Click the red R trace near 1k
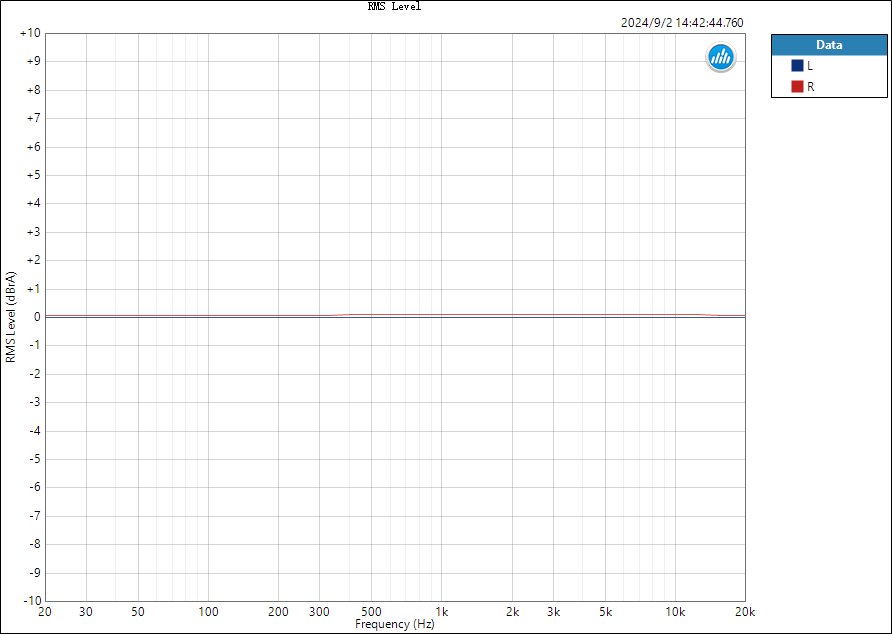 [441, 315]
